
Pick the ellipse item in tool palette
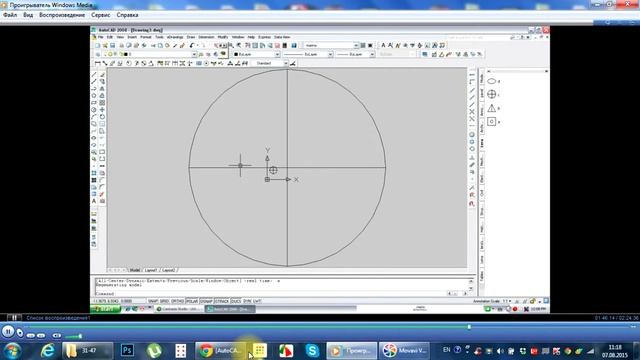coord(492,81)
